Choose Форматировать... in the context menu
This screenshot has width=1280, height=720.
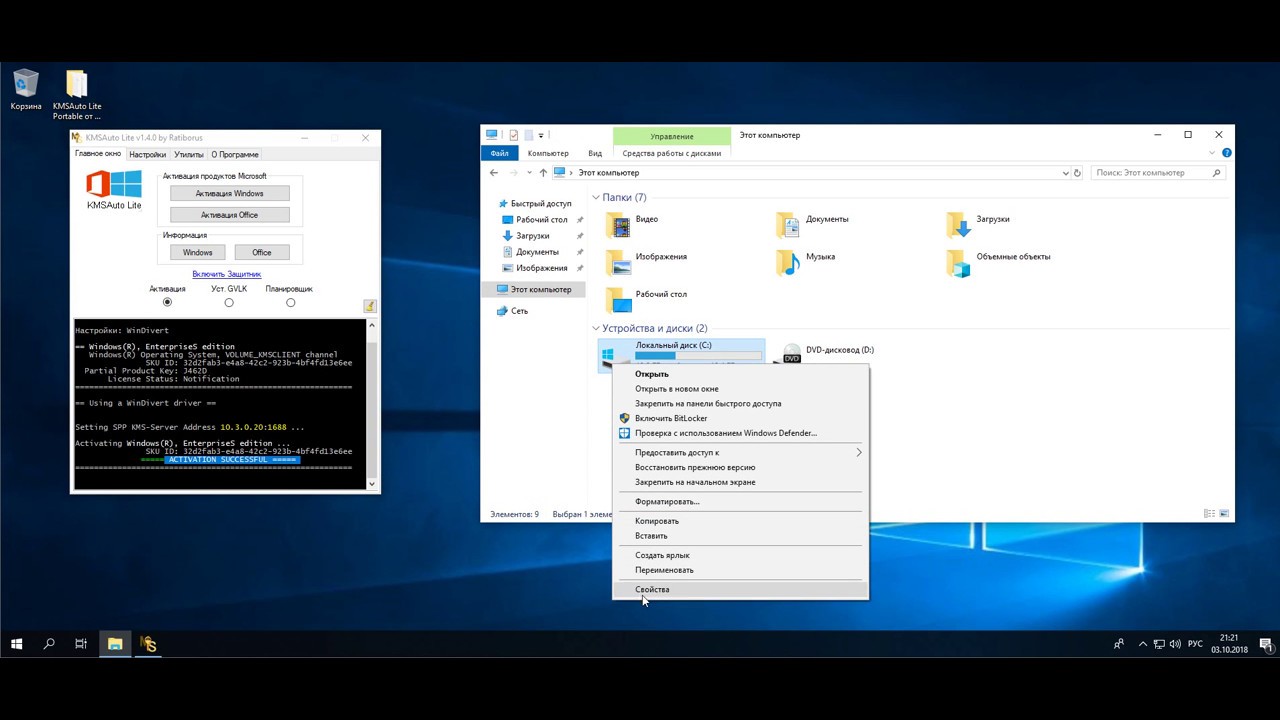pyautogui.click(x=741, y=501)
